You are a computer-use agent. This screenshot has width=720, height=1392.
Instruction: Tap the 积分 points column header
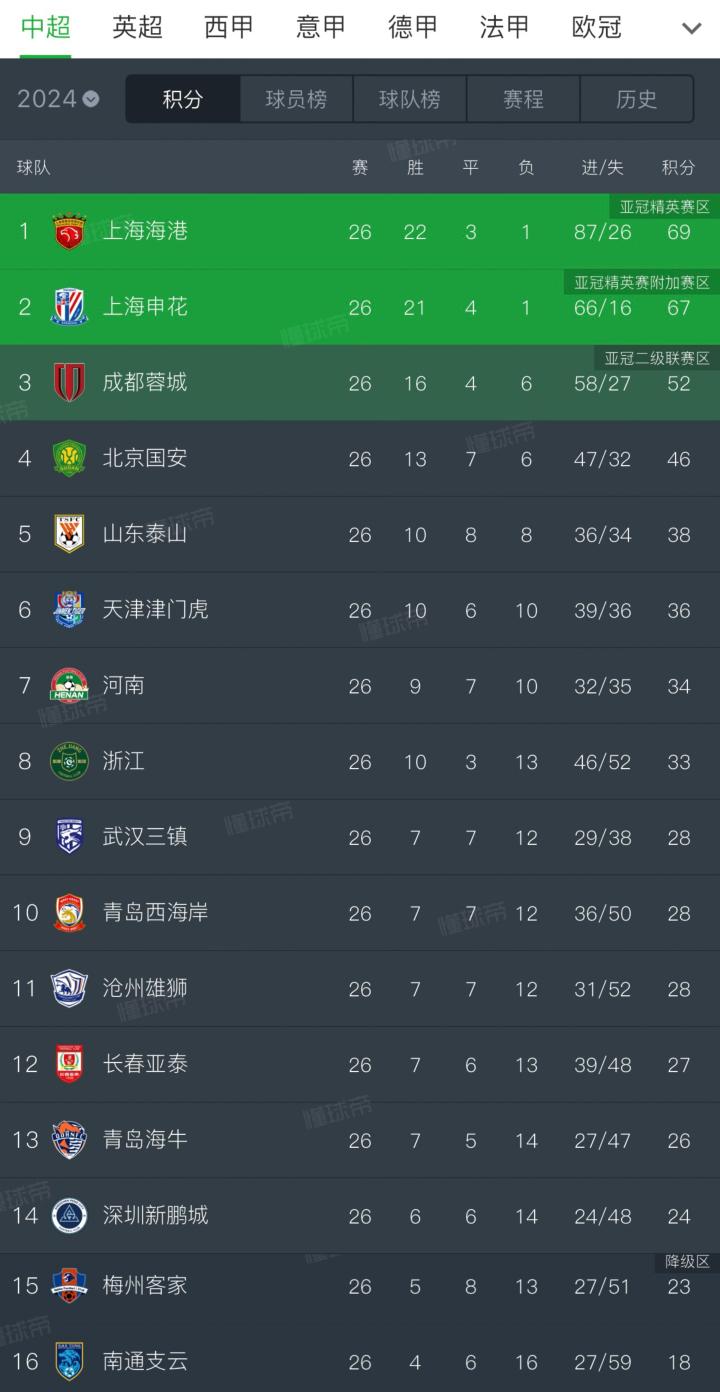point(678,167)
